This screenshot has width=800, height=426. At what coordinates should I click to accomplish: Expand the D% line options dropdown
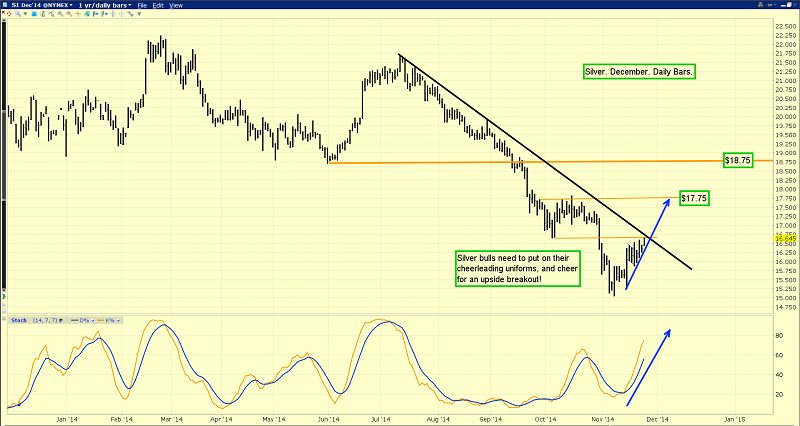coord(93,320)
